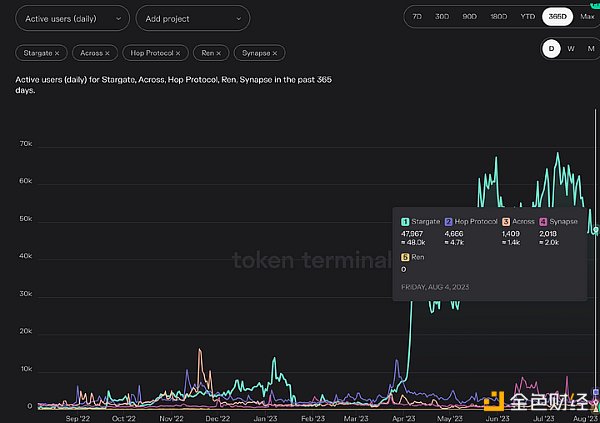
Task: Remove the Stargate project chip
Action: [56, 52]
